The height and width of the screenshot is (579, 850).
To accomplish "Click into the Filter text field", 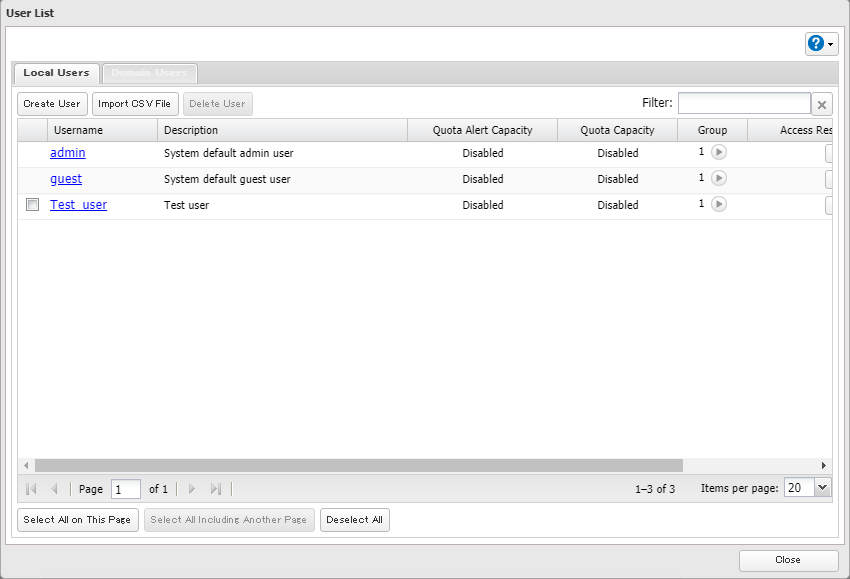I will pyautogui.click(x=744, y=104).
